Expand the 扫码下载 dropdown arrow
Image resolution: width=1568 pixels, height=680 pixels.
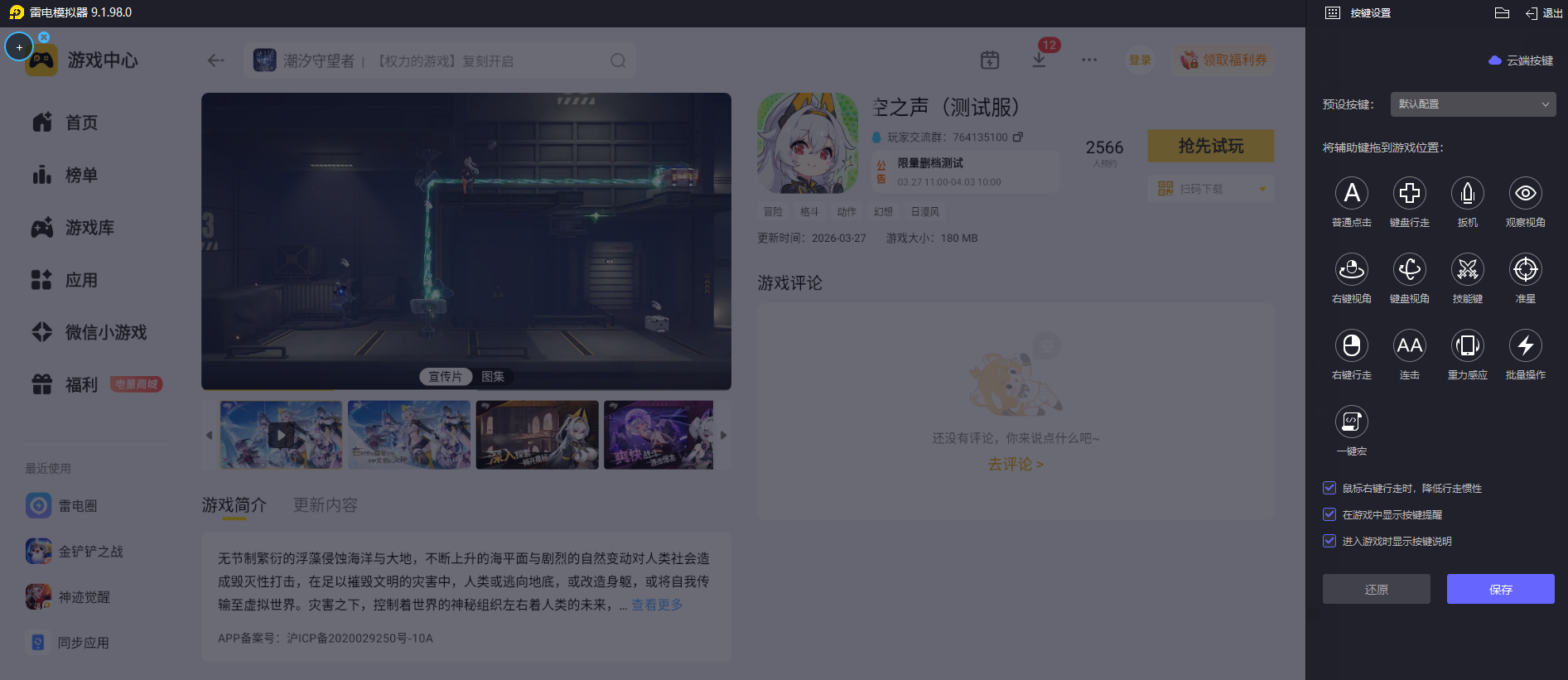click(x=1262, y=189)
